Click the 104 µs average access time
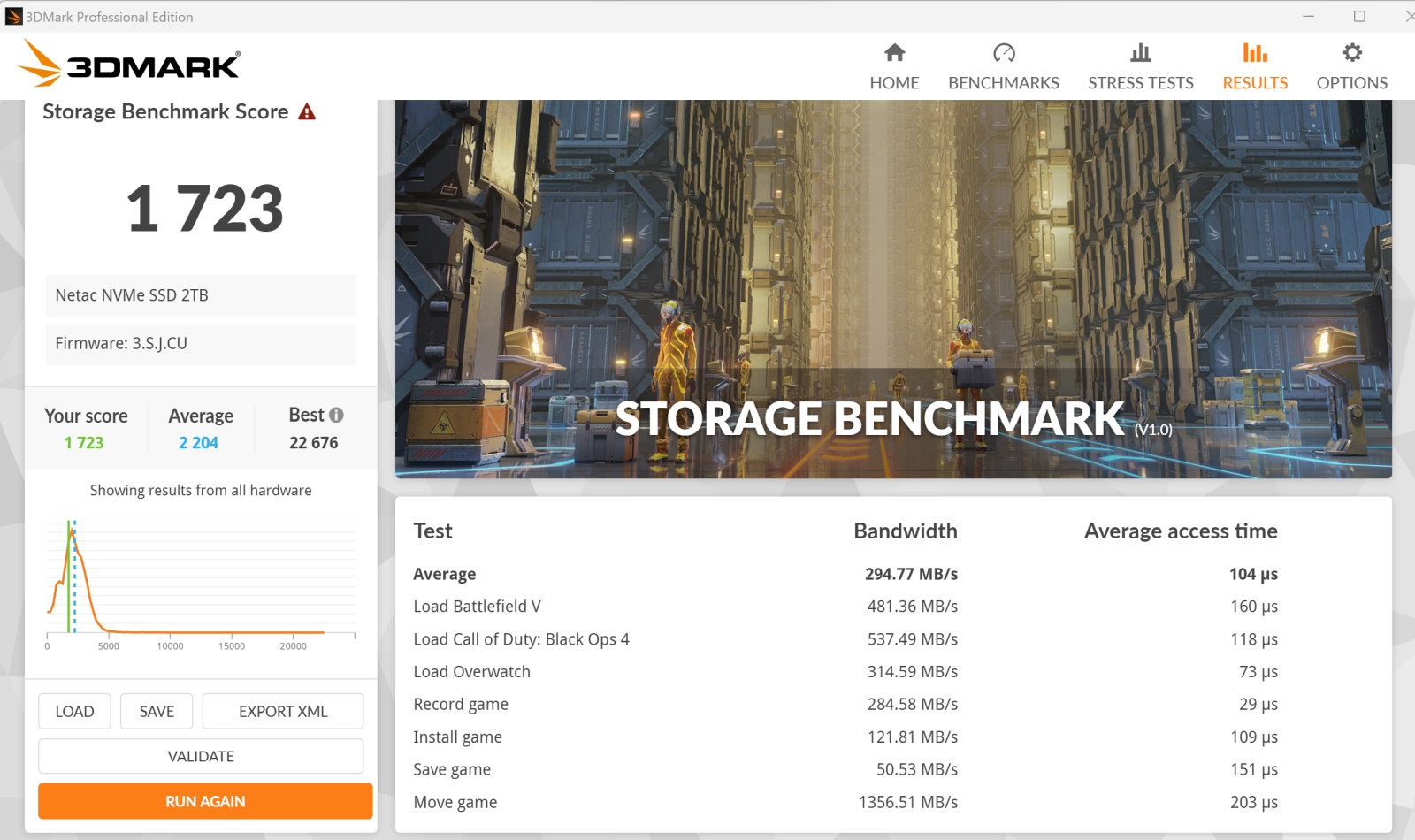This screenshot has height=840, width=1415. (1253, 575)
